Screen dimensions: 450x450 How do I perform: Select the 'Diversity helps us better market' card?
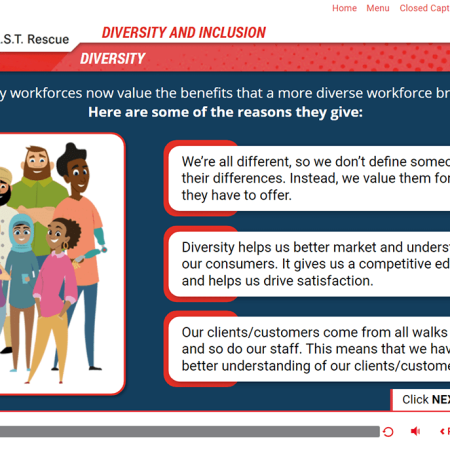tap(308, 264)
